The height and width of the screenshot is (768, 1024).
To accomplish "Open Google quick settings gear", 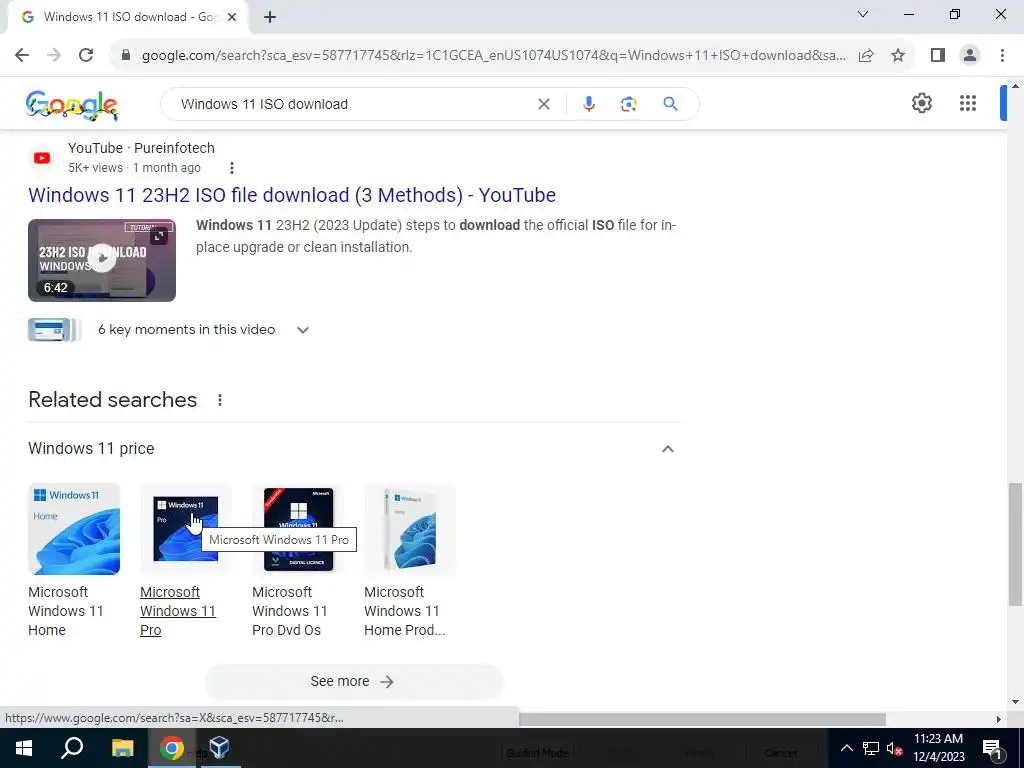I will (x=921, y=103).
